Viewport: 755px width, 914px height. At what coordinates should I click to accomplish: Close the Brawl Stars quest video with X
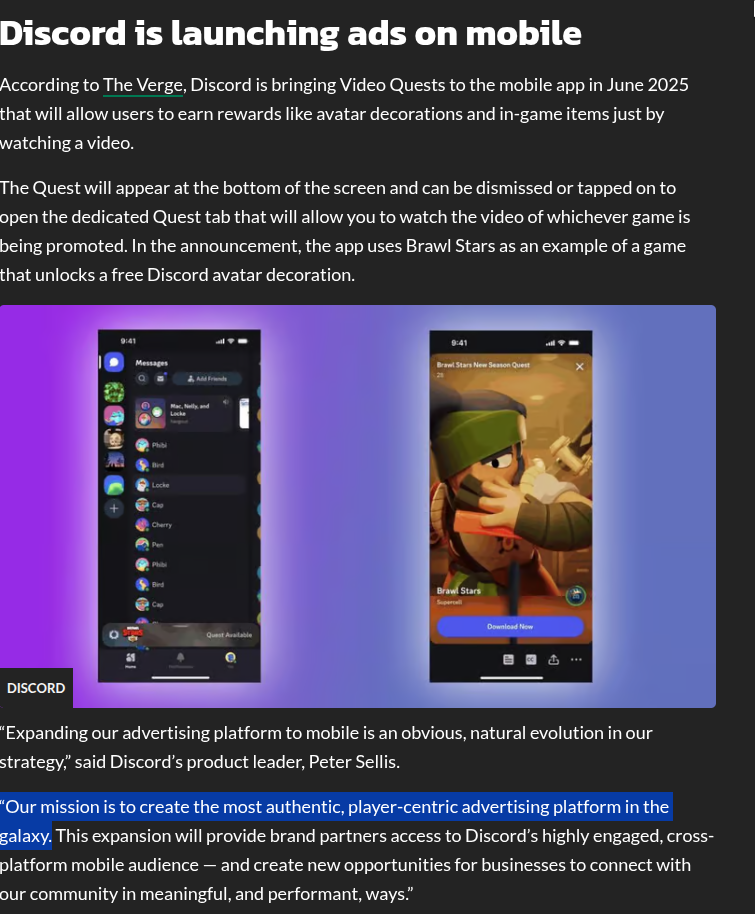pos(580,367)
